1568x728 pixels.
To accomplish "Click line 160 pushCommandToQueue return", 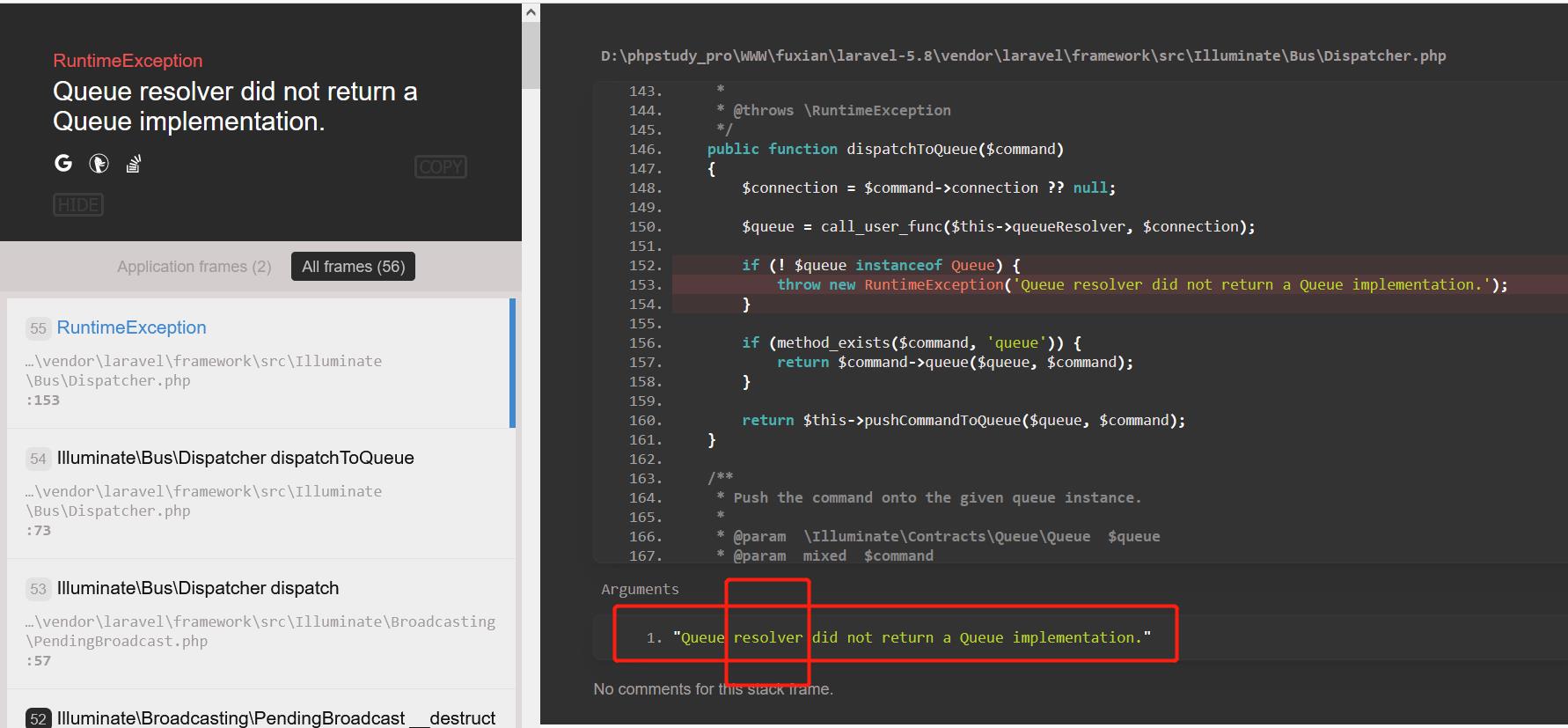I will (x=964, y=420).
